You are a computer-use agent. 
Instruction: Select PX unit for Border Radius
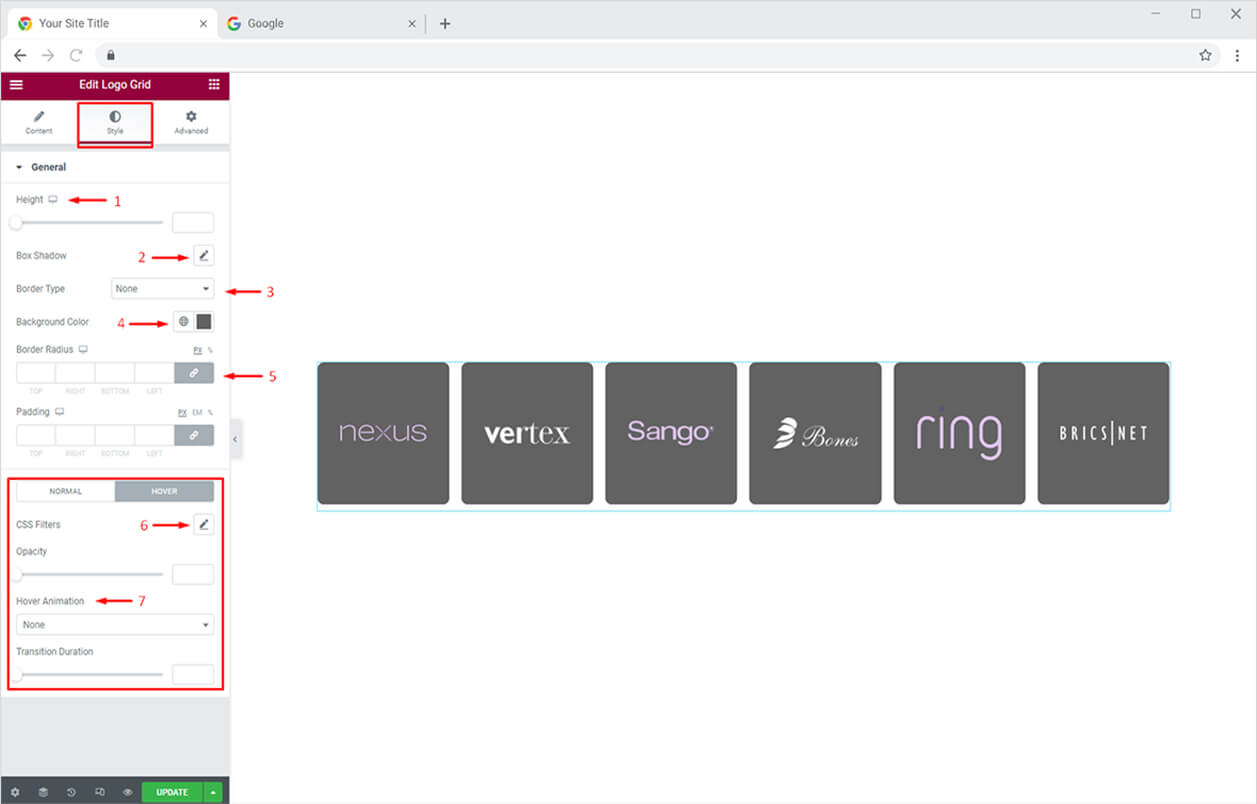tap(197, 350)
